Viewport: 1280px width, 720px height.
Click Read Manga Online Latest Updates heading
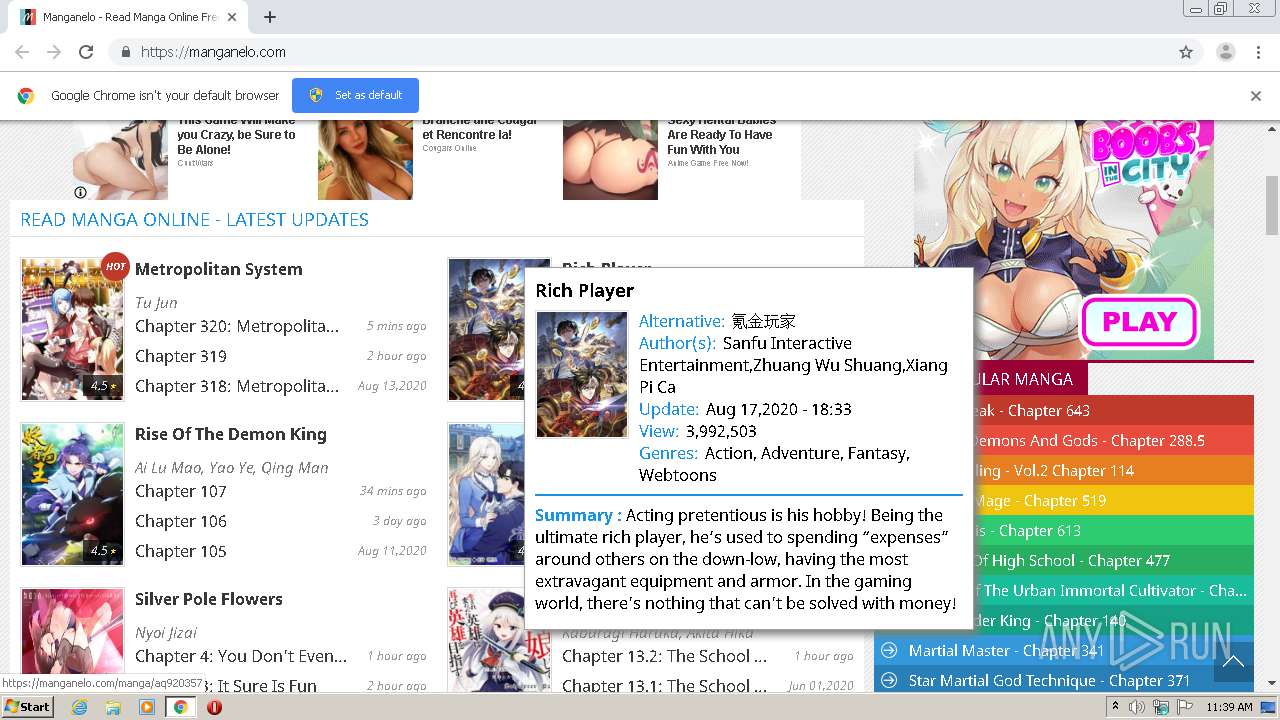(195, 220)
